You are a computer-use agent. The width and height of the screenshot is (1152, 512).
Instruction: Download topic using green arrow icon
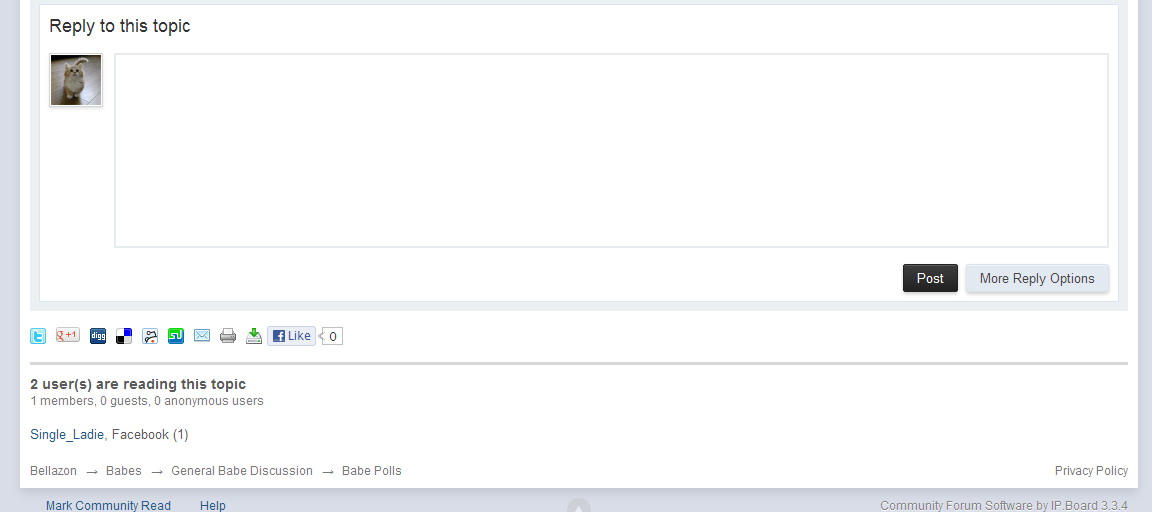(x=254, y=336)
